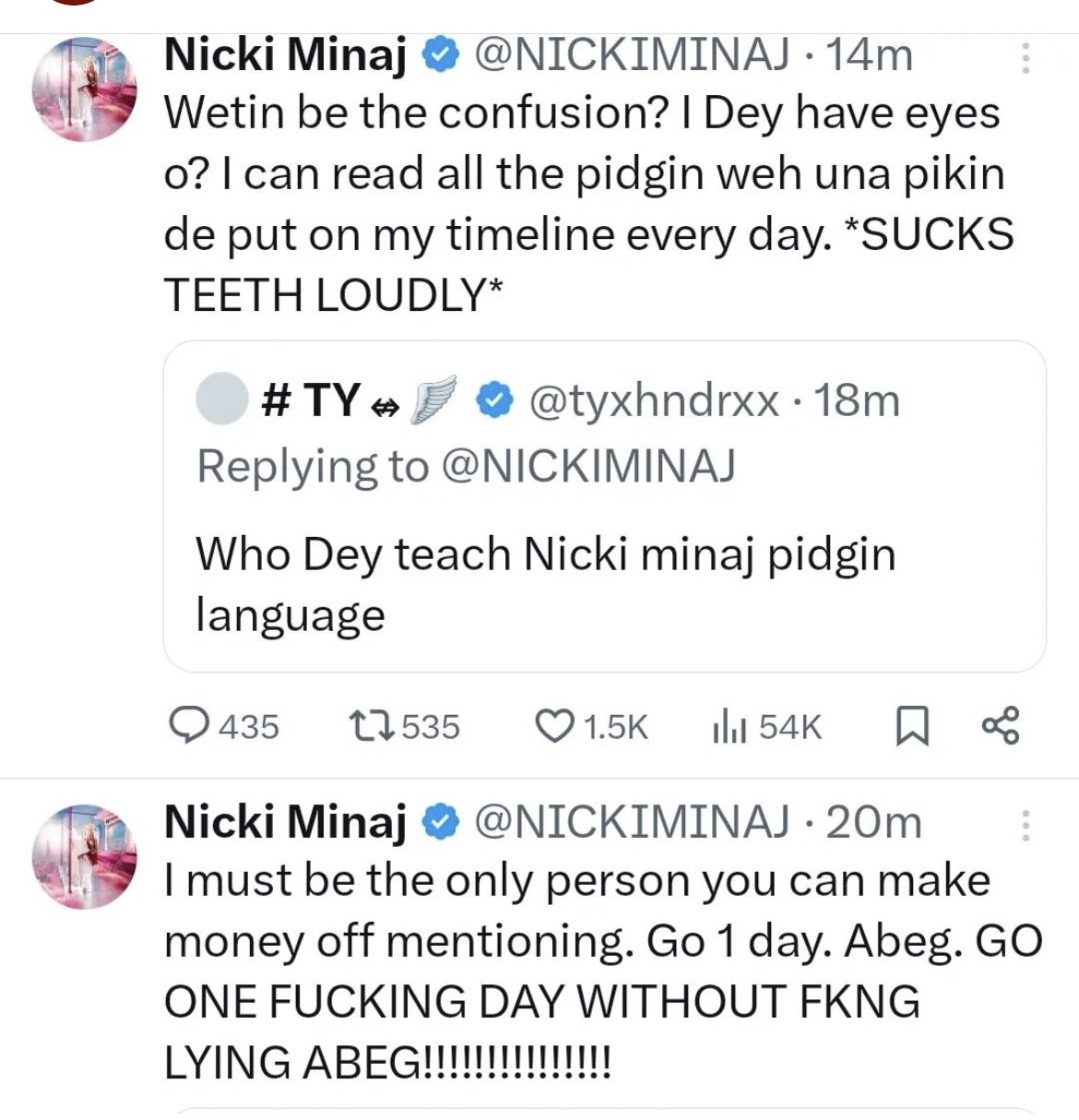Bookmark the first Nicki Minaj tweet
This screenshot has height=1120, width=1079.
click(912, 726)
